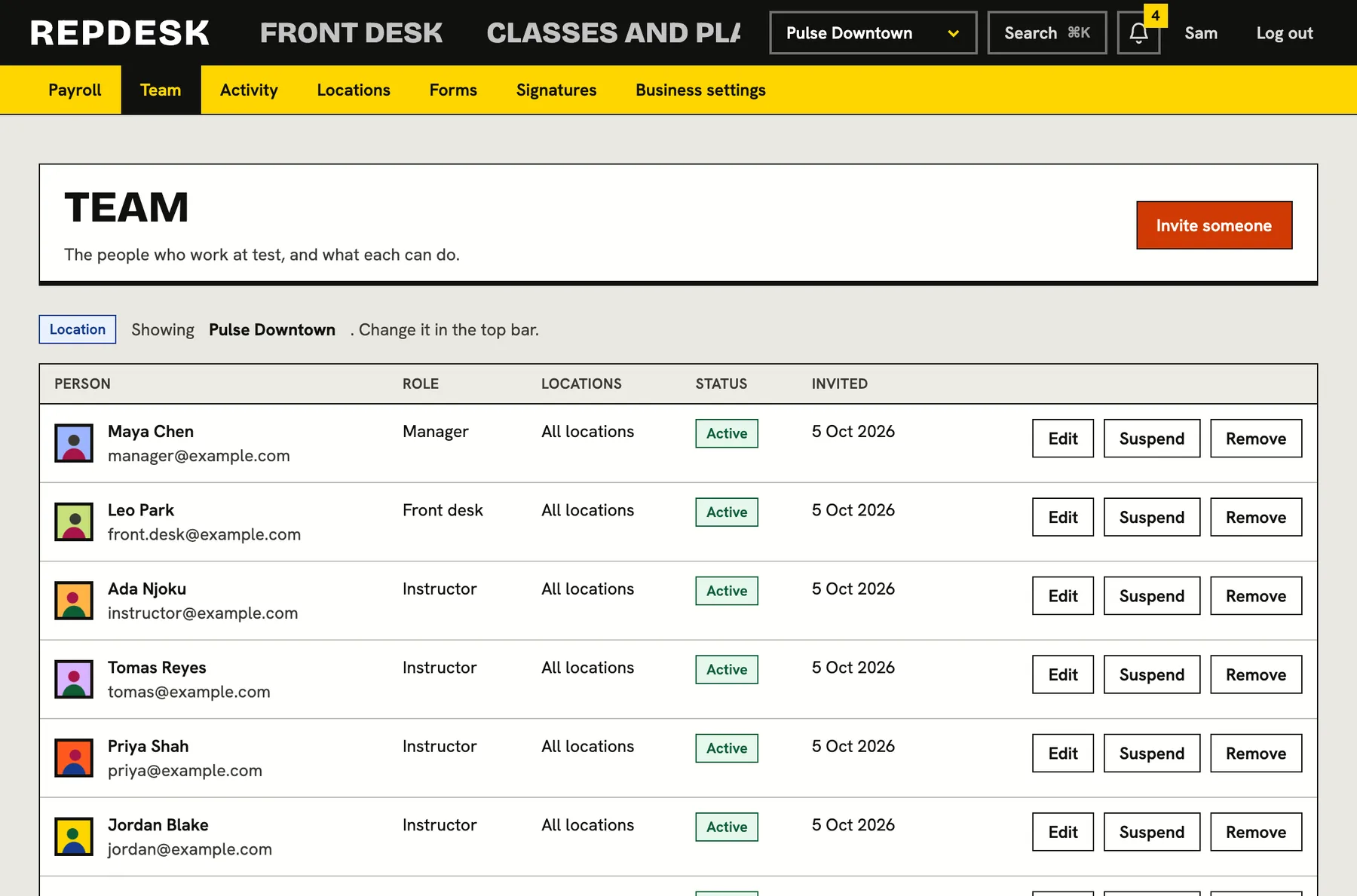The height and width of the screenshot is (896, 1357).
Task: Click the Log out link
Action: [1284, 33]
